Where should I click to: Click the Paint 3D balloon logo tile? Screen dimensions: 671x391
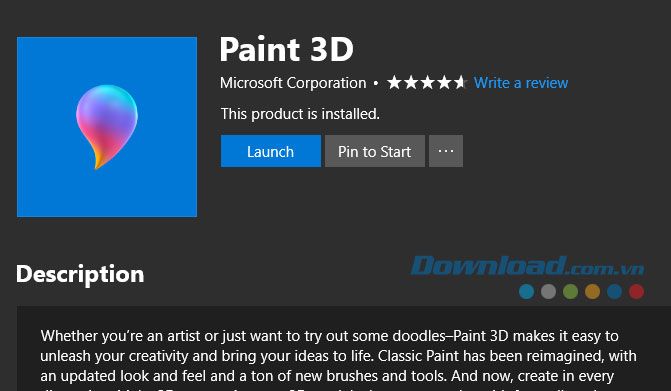(x=107, y=127)
